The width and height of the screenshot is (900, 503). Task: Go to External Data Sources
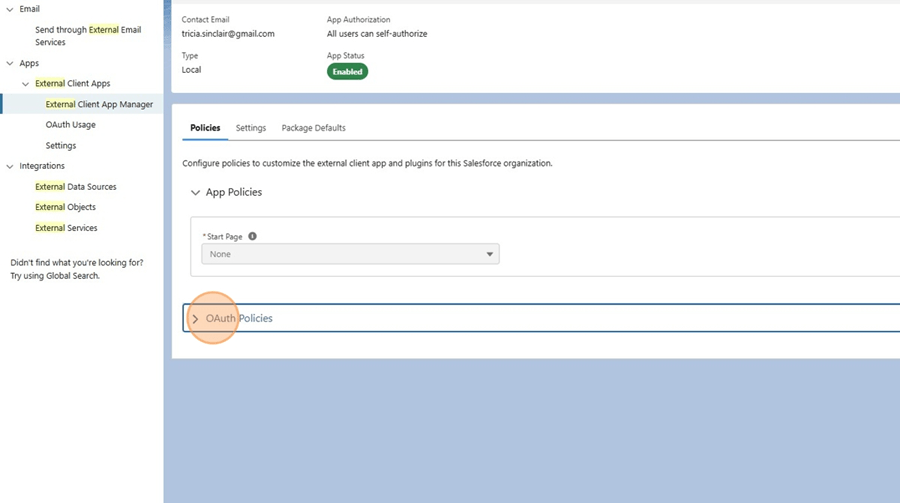click(x=76, y=187)
